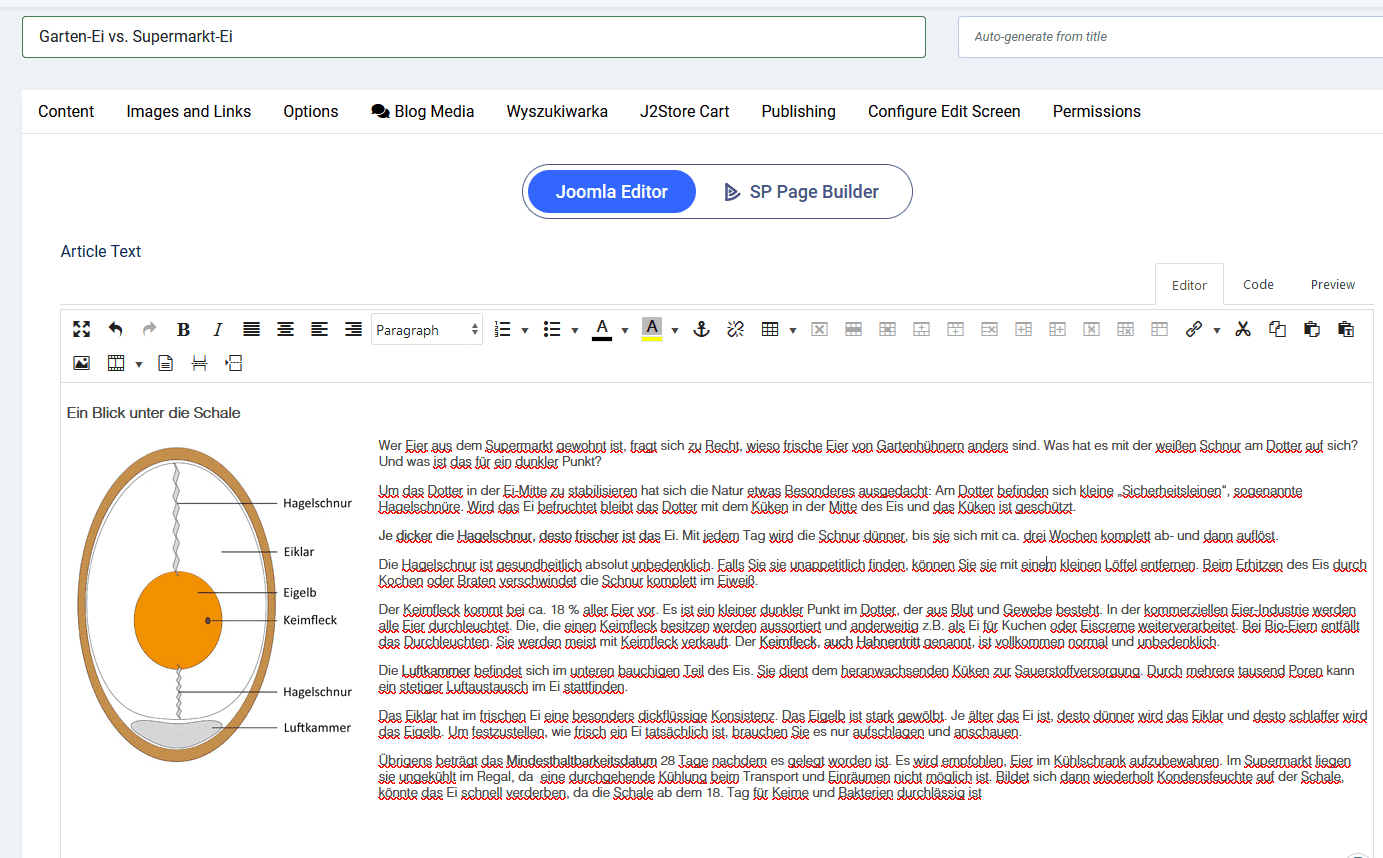Insert an anchor with the anchor icon
Image resolution: width=1383 pixels, height=858 pixels.
tap(702, 329)
